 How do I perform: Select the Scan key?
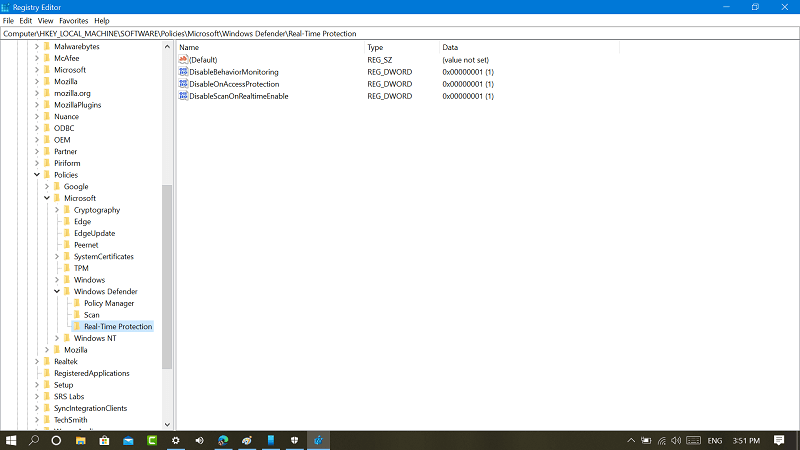(x=91, y=315)
